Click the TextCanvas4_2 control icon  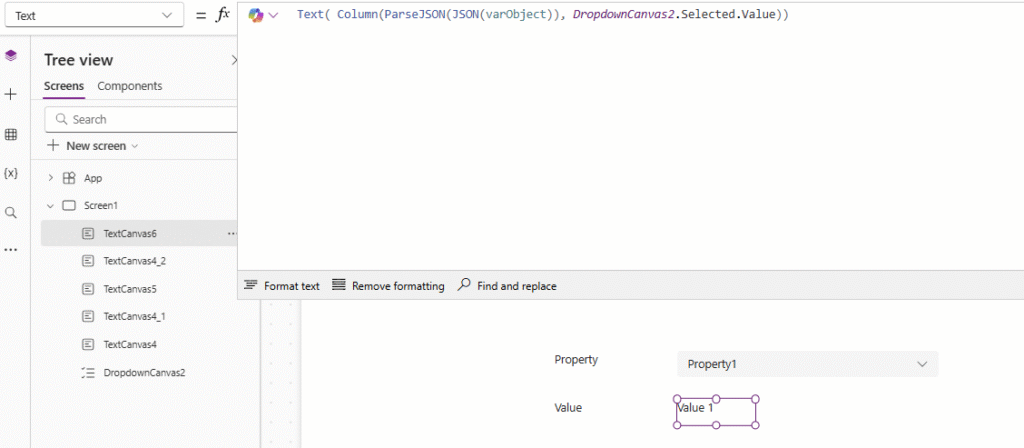point(88,261)
